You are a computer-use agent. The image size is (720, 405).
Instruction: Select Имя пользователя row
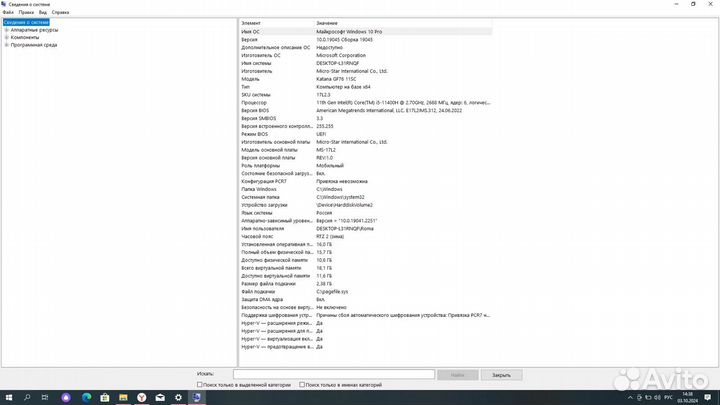click(366, 228)
